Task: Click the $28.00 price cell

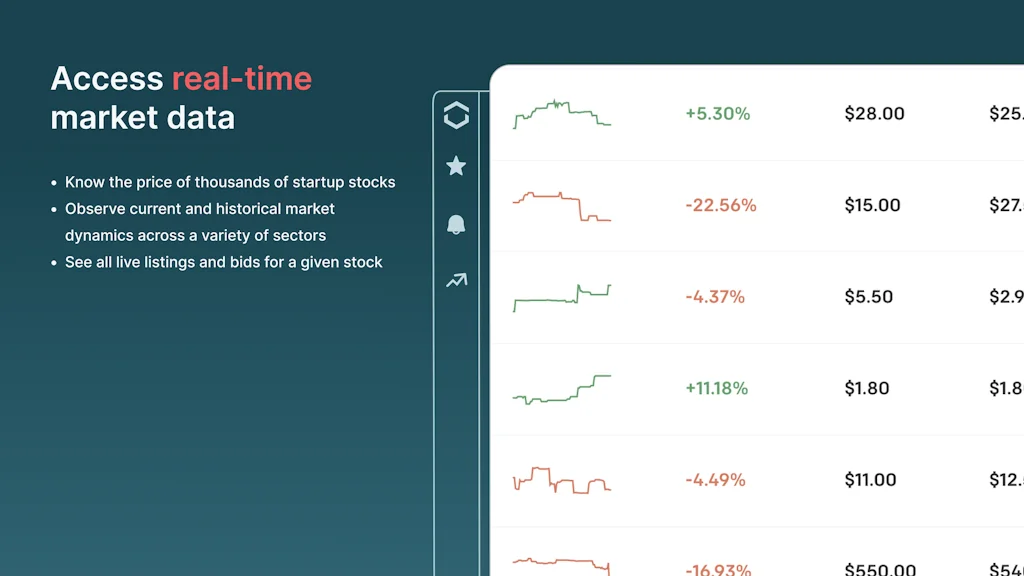Action: click(874, 114)
